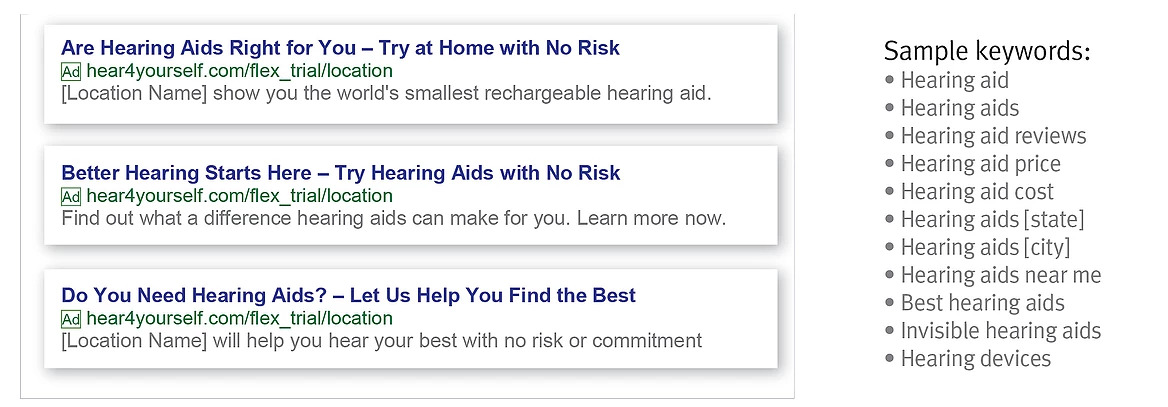The width and height of the screenshot is (1168, 407).
Task: Click the 'Sample keywords:' heading
Action: pos(987,51)
